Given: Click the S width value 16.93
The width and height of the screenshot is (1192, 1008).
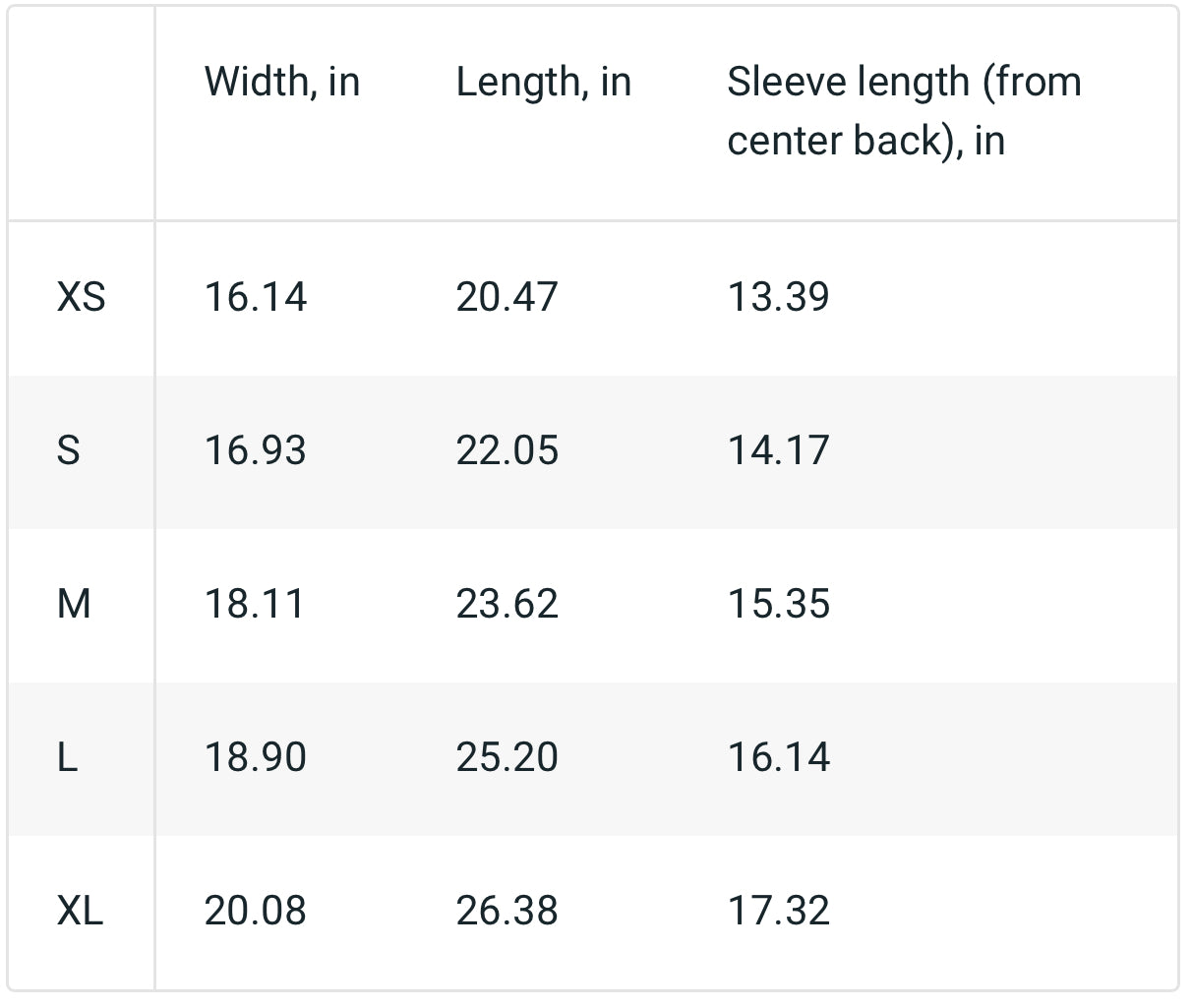Looking at the screenshot, I should click(255, 450).
